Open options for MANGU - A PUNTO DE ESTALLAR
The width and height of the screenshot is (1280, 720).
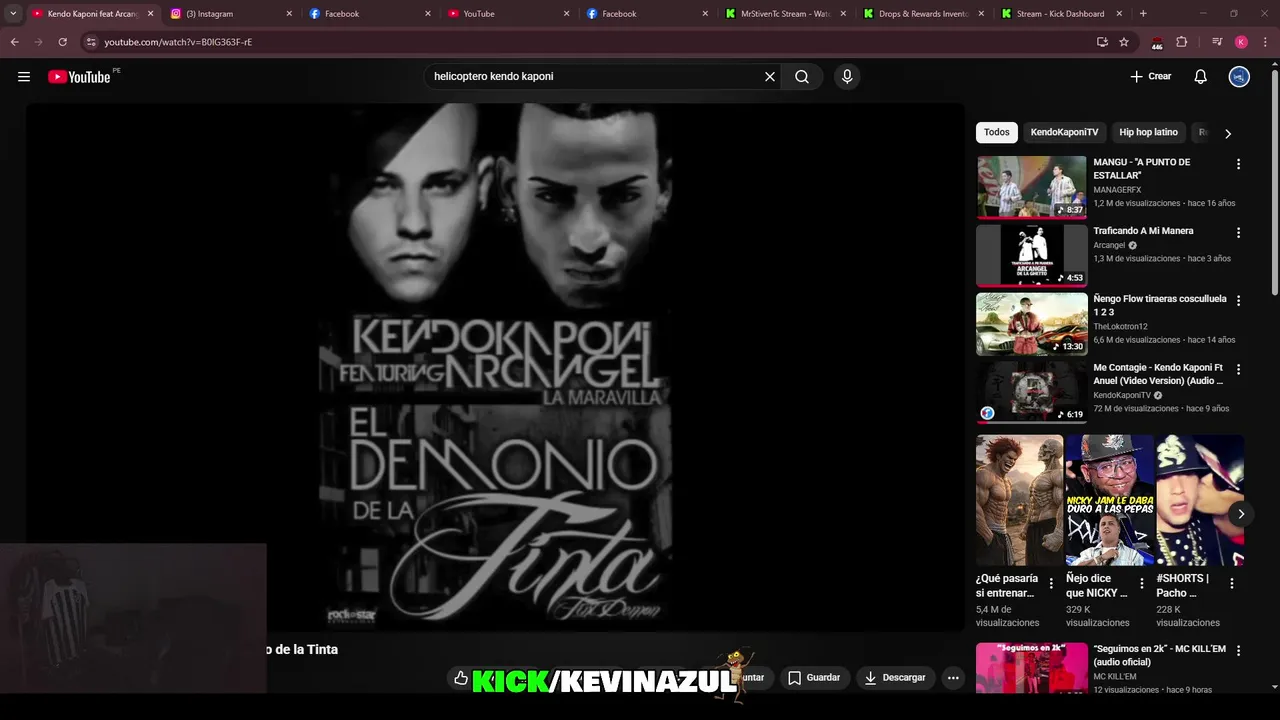(1238, 164)
